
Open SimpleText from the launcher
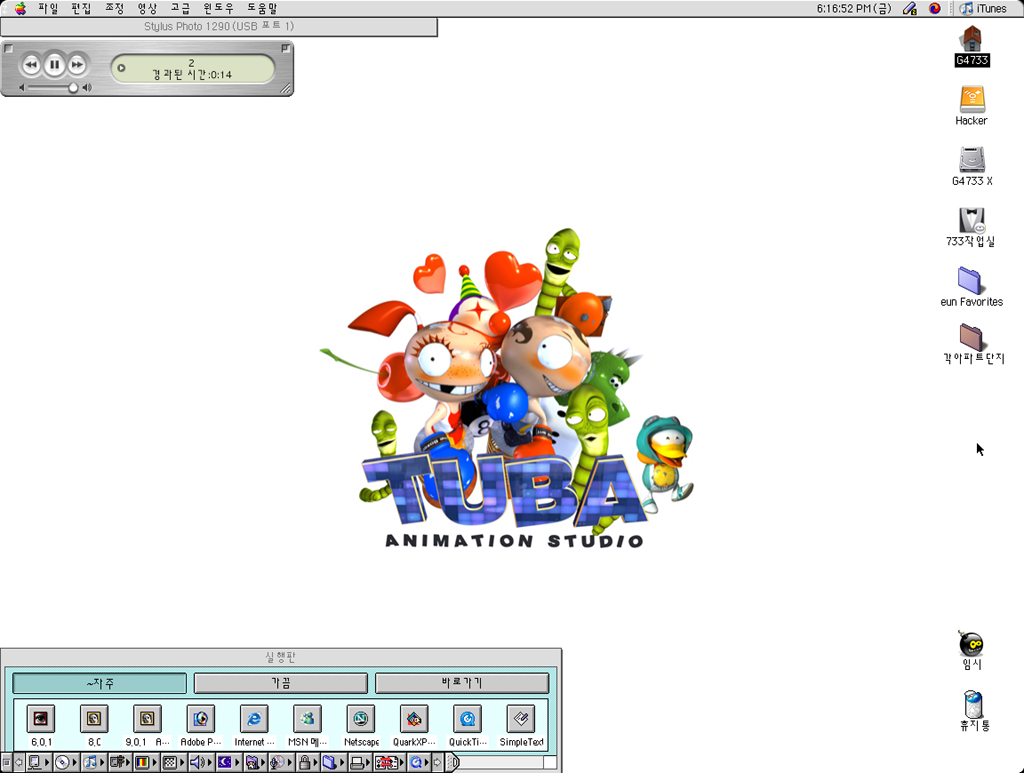pos(521,719)
